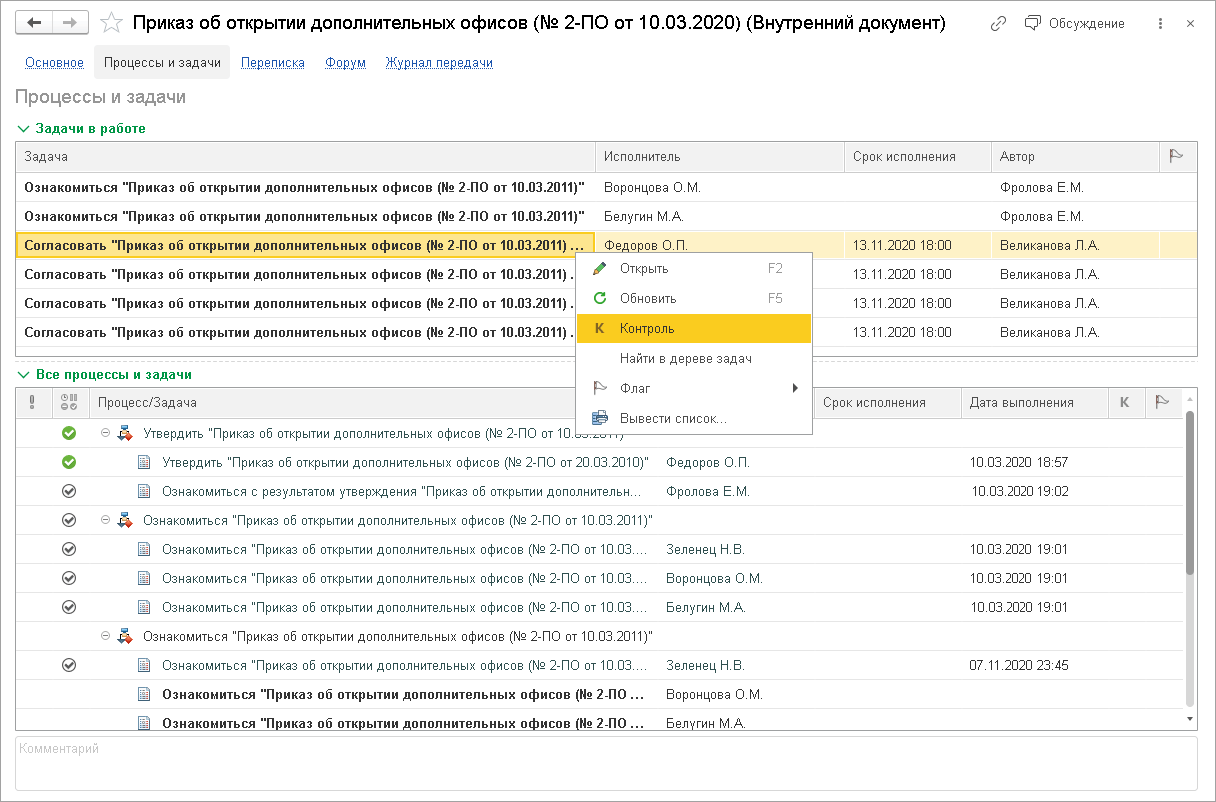Collapse the Утвердить process tree node
This screenshot has height=802, width=1216.
click(105, 433)
